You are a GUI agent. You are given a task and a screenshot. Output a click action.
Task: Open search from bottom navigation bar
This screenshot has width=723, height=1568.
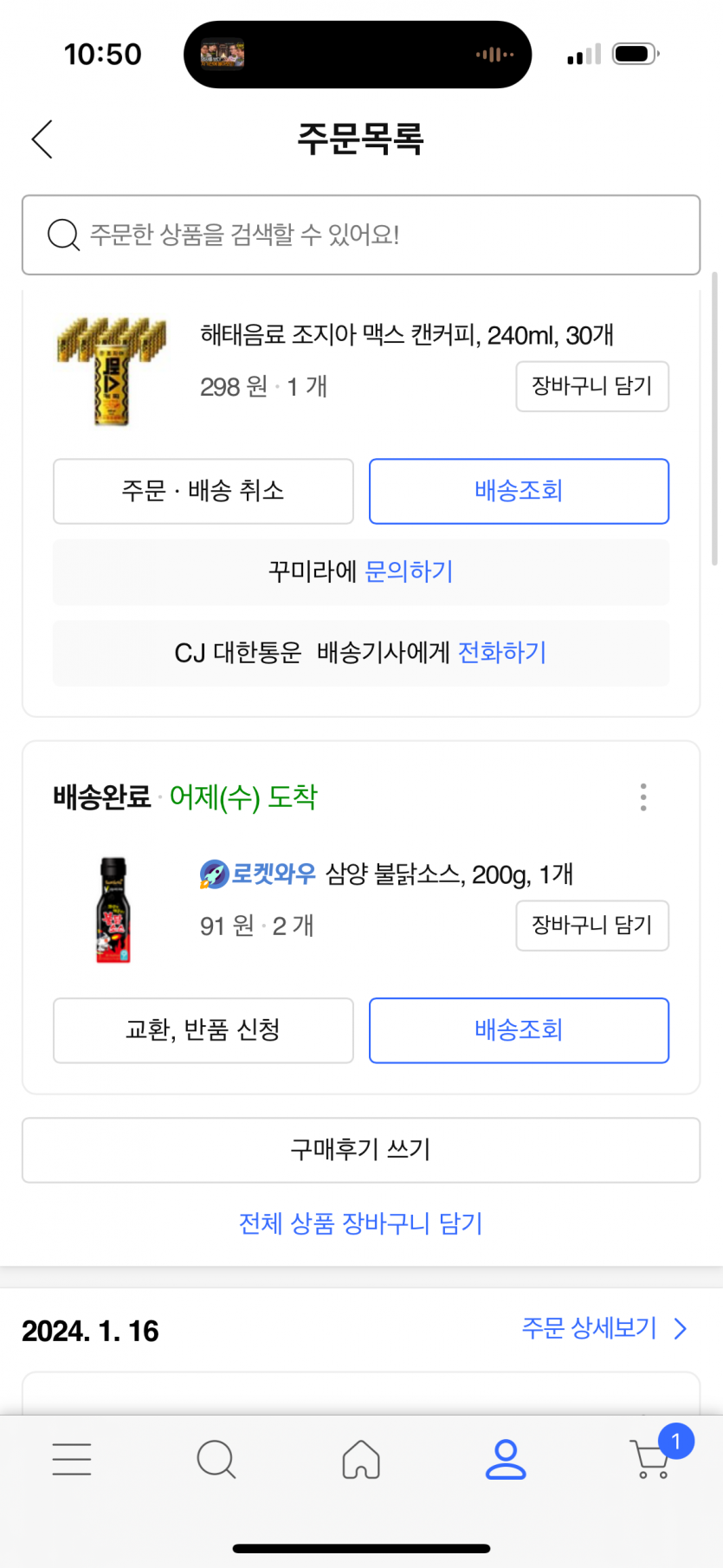(x=216, y=1459)
